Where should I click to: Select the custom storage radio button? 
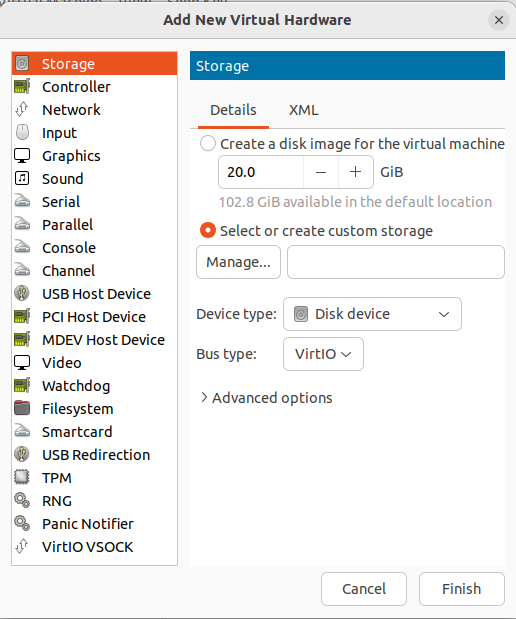[x=208, y=230]
